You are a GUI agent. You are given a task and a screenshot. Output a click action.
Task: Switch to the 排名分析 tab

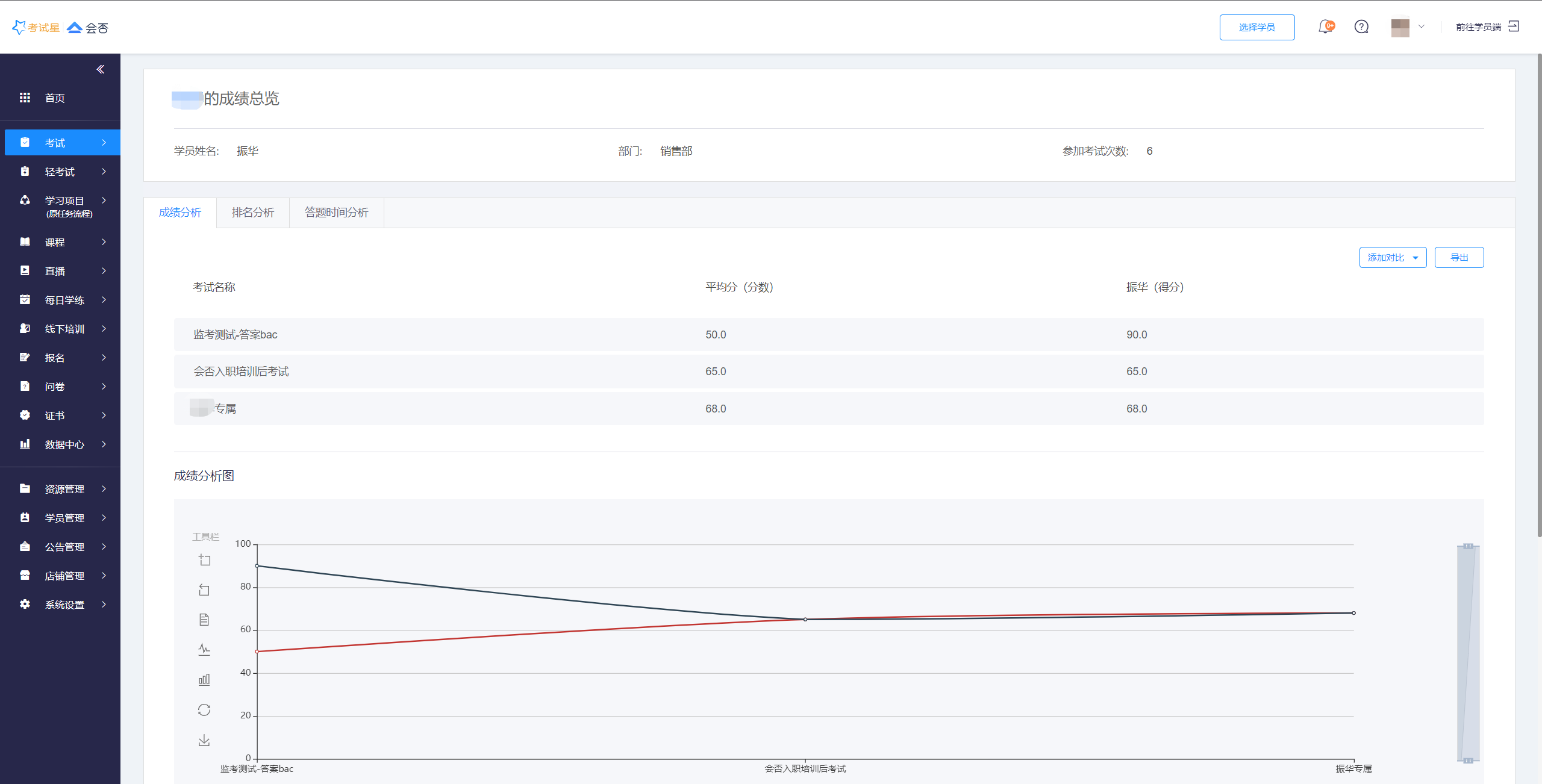(253, 213)
